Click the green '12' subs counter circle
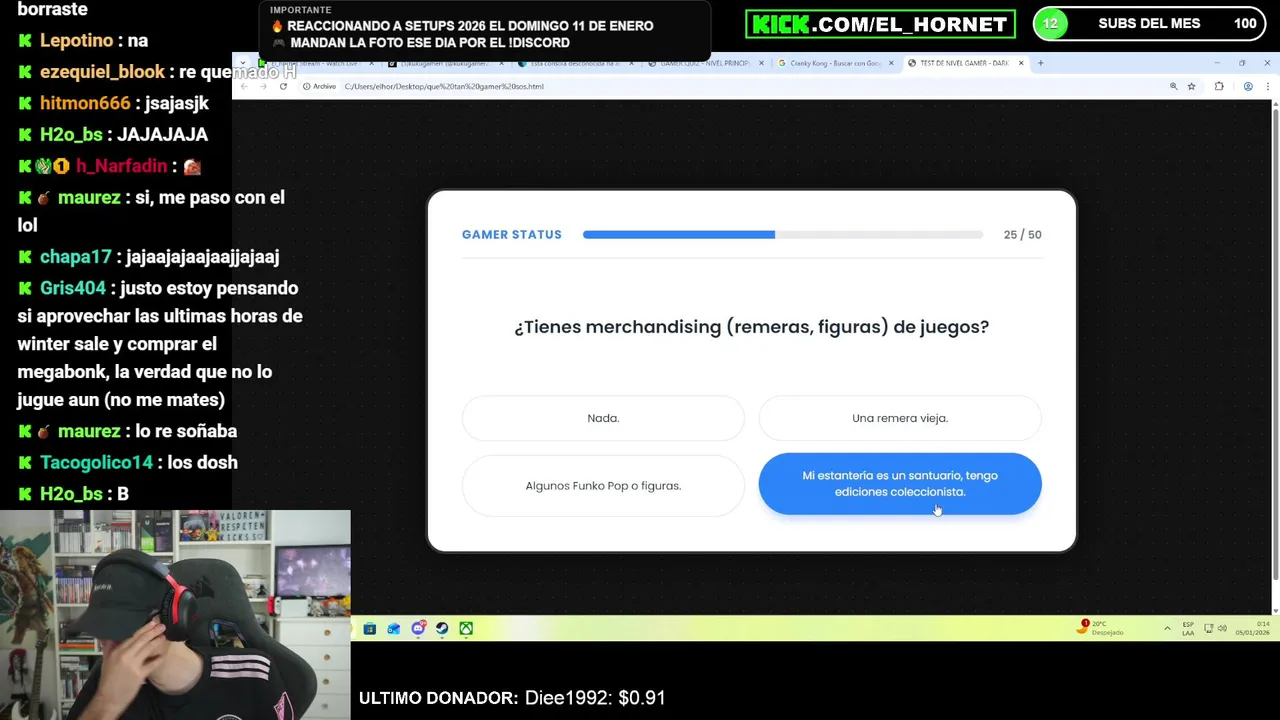1280x720 pixels. coord(1050,24)
